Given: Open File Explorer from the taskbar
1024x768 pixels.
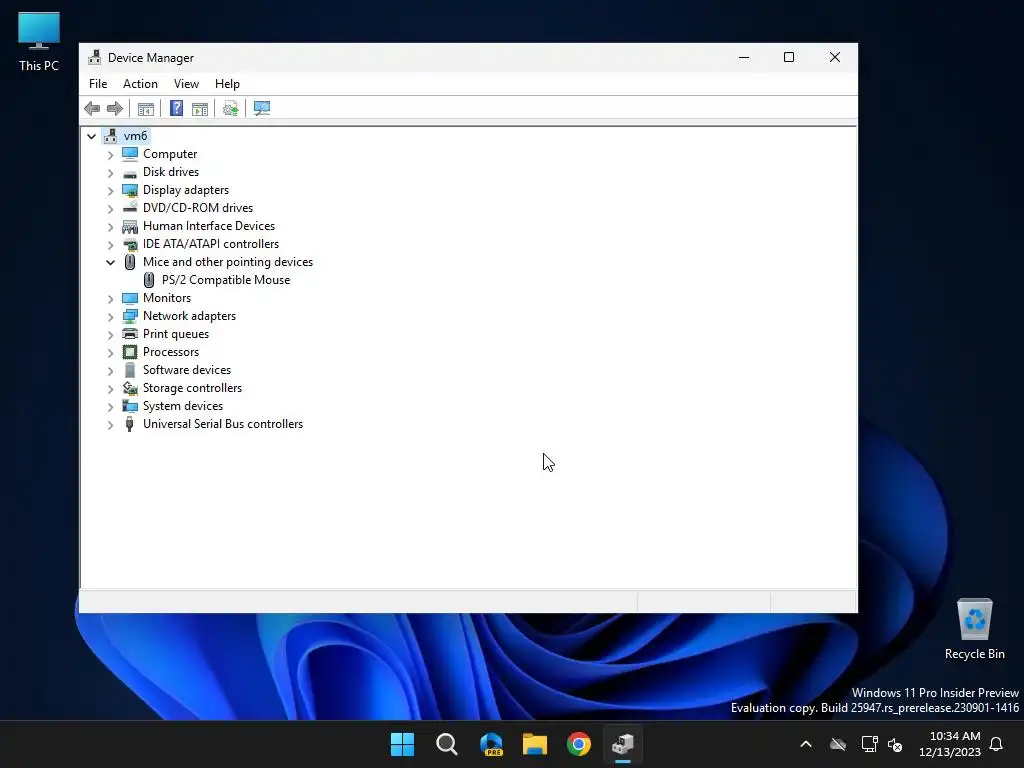Looking at the screenshot, I should click(535, 744).
